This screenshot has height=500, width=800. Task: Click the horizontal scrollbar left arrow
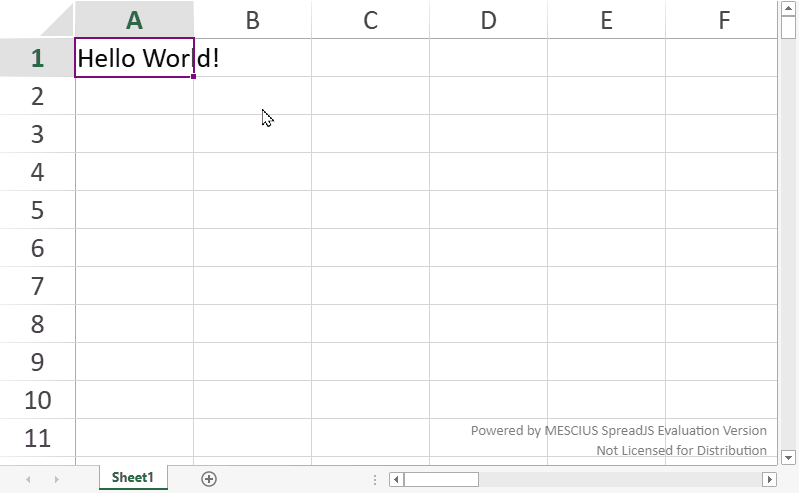[397, 480]
